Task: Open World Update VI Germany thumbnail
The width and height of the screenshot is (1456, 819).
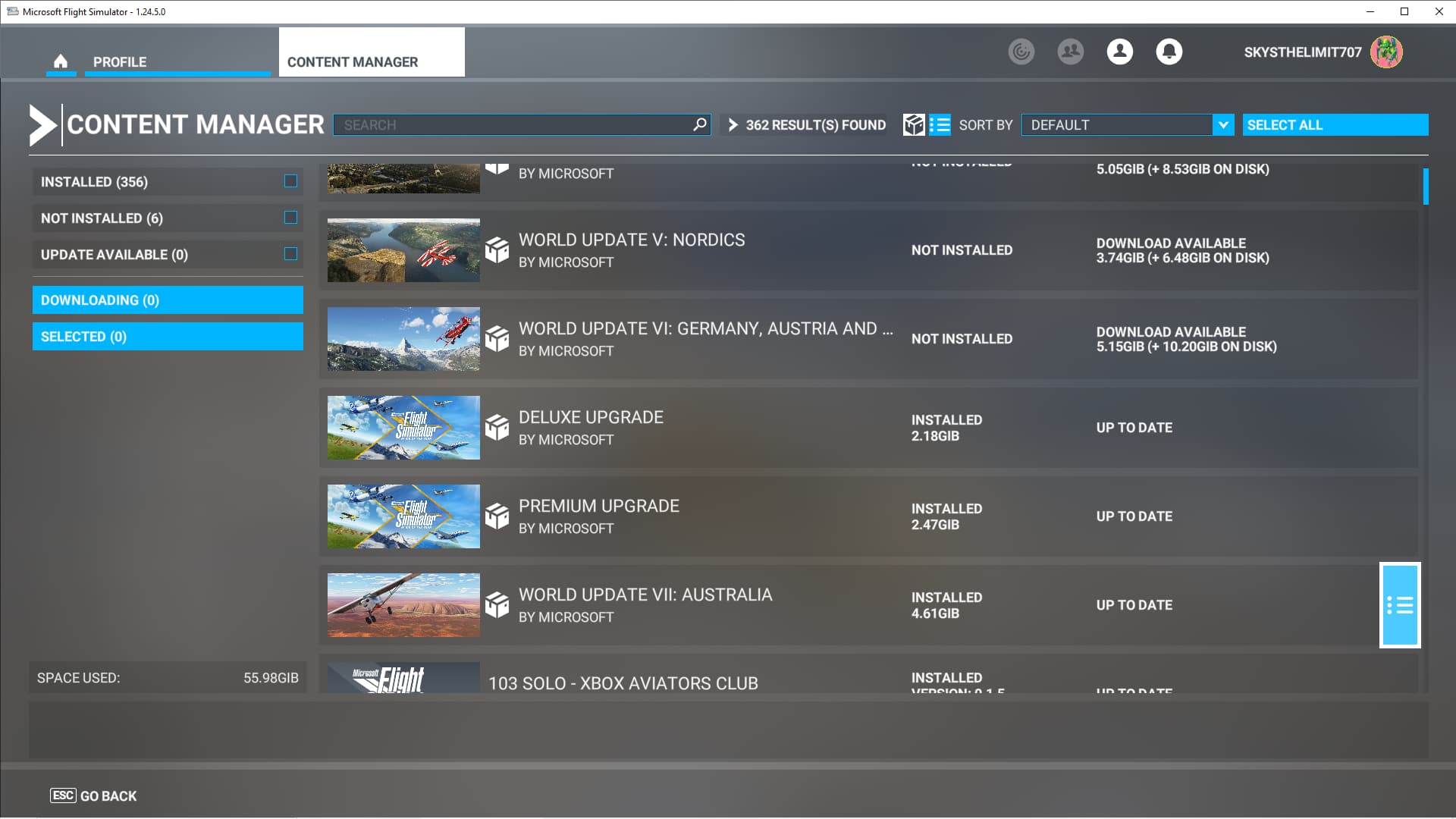Action: (x=403, y=339)
